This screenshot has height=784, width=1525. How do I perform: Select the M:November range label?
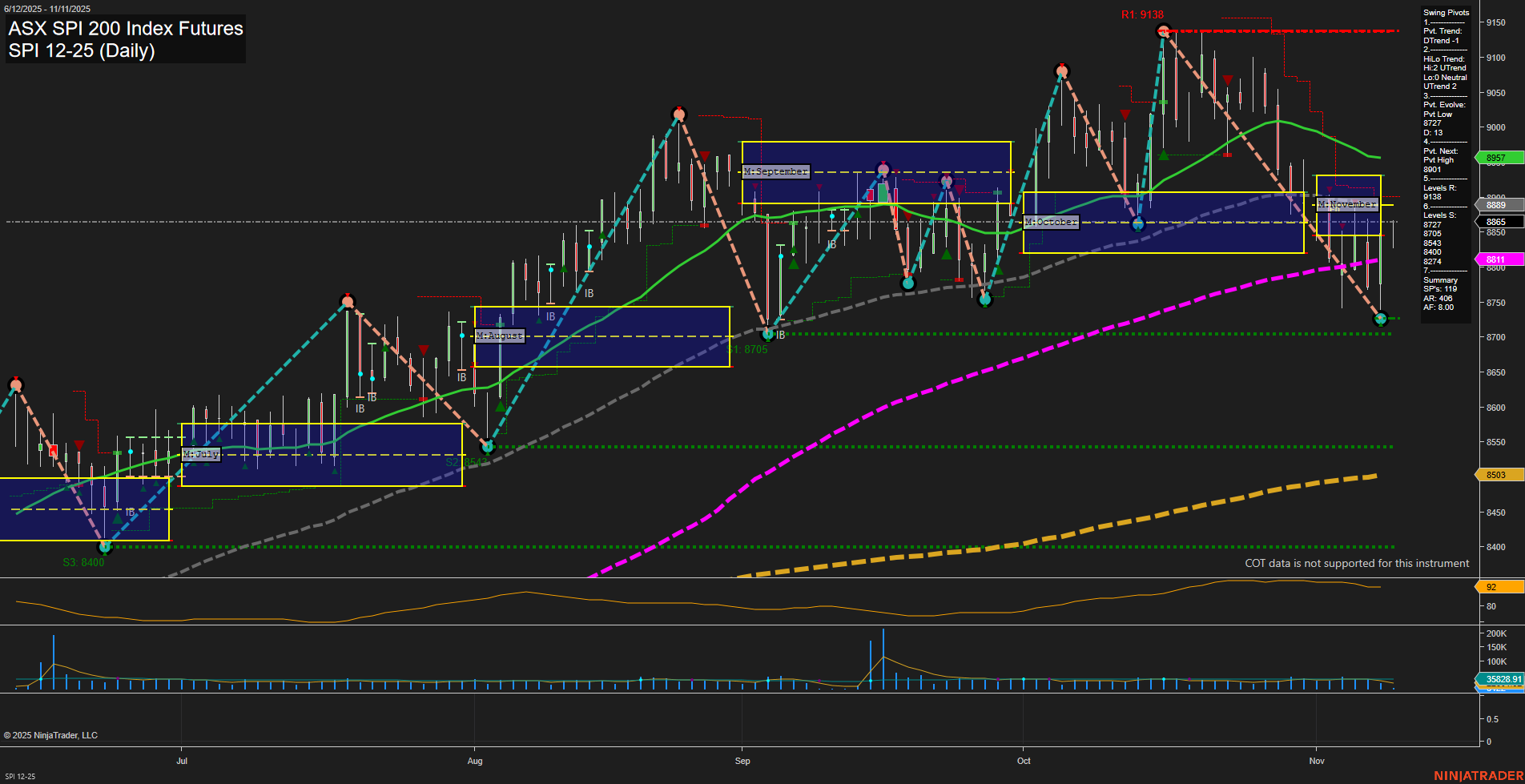1348,204
